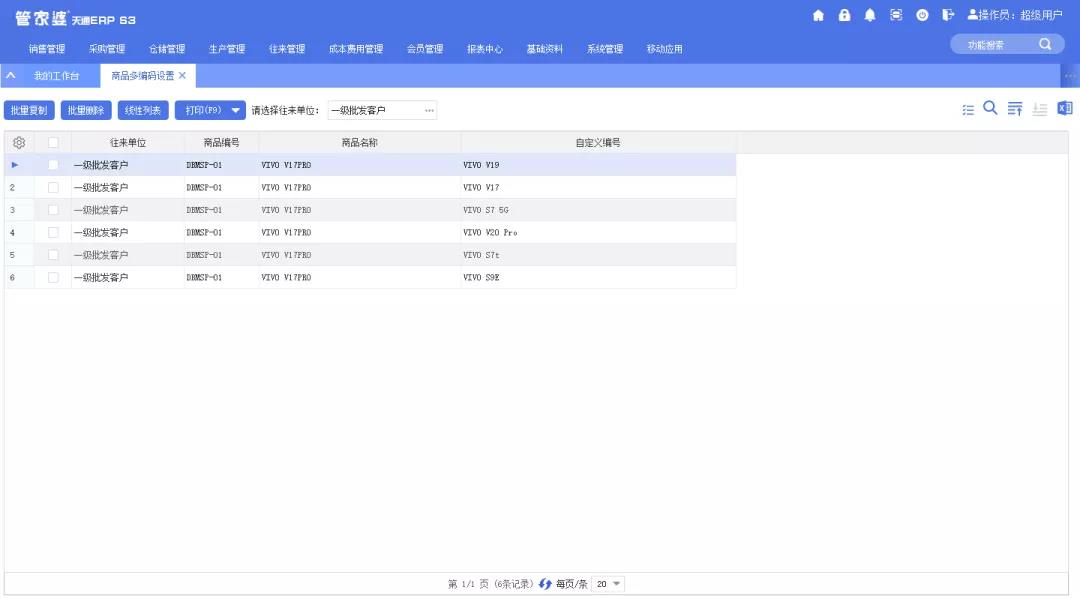Screen dimensions: 1080x599
Task: Click the 批量复制 button
Action: 29,110
